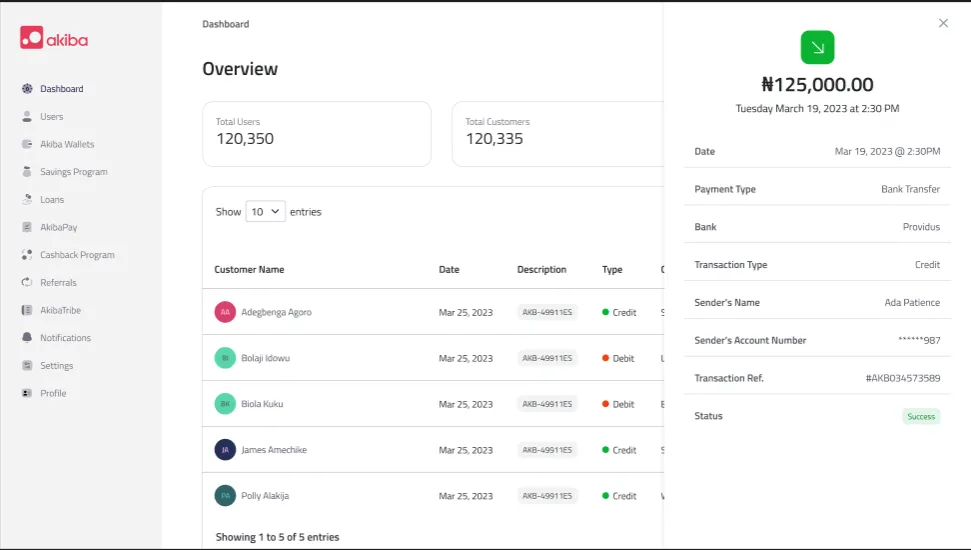The image size is (971, 550).
Task: Click the Cashback Program sidebar icon
Action: 27,255
